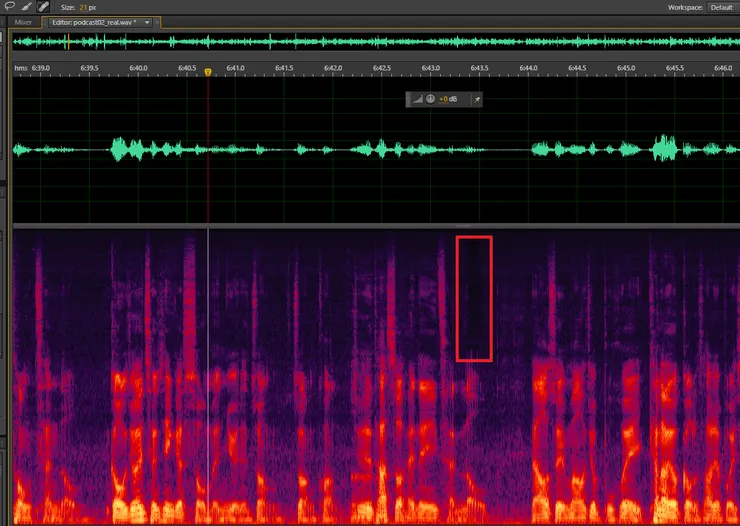Viewport: 740px width, 526px height.
Task: Click the overview waveform navigator bar
Action: 376,42
